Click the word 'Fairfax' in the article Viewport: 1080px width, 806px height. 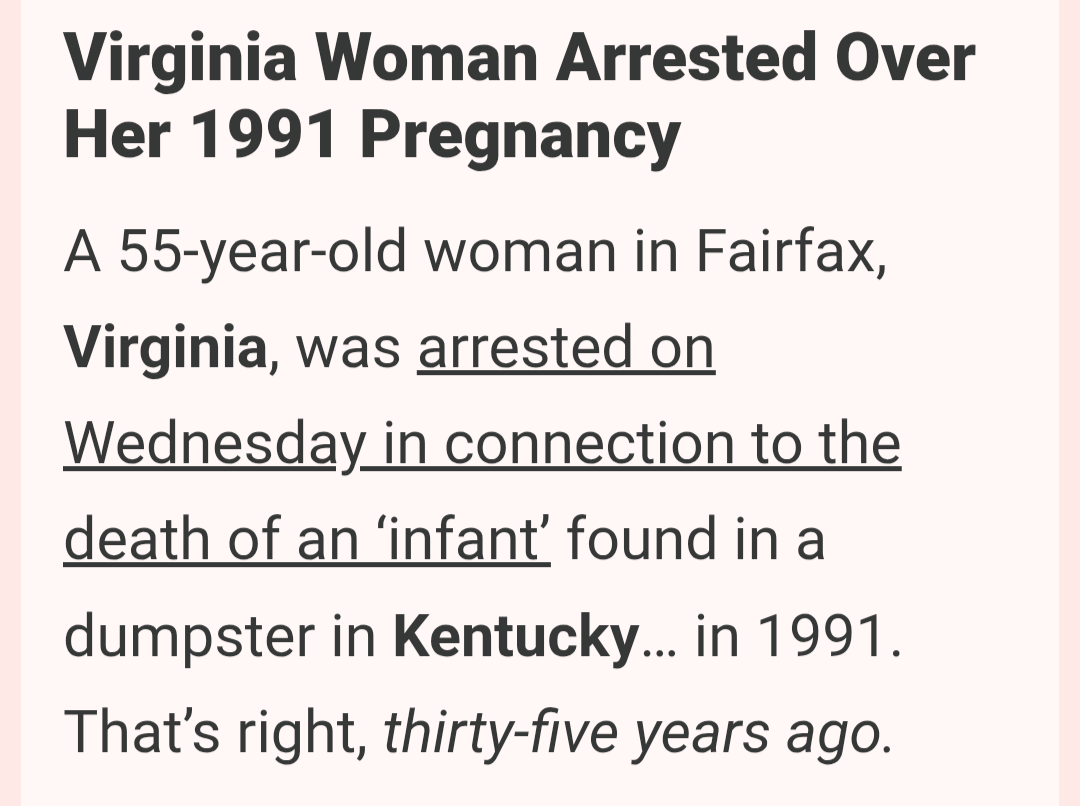(x=788, y=254)
